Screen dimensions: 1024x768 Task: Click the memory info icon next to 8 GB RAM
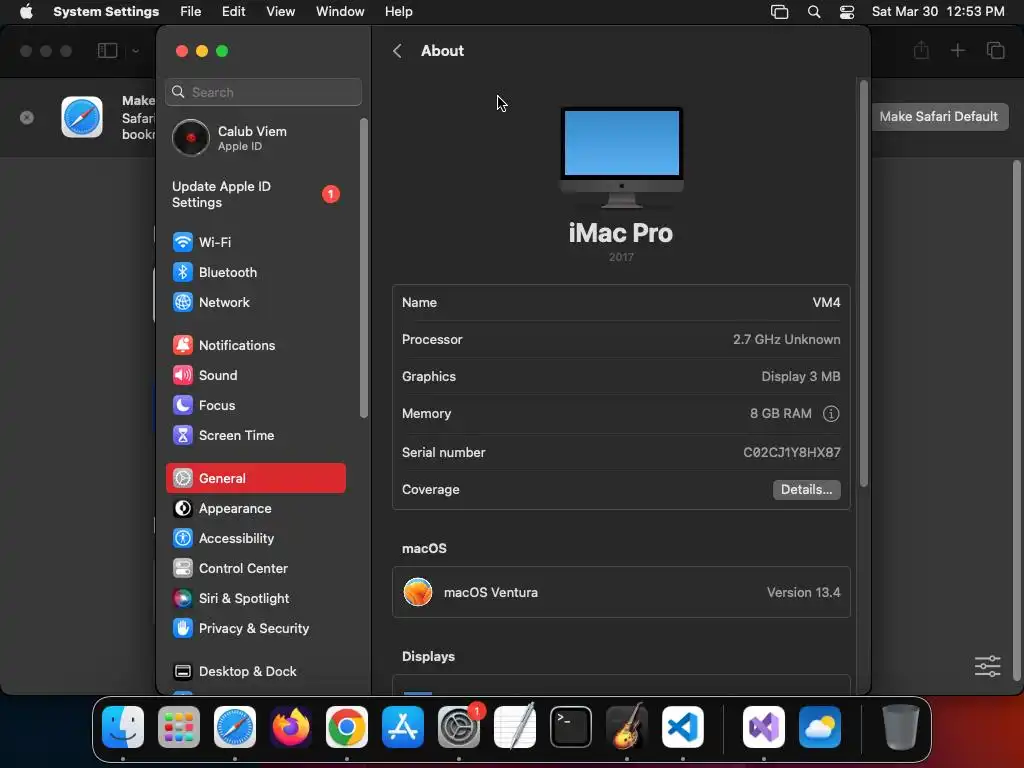831,414
